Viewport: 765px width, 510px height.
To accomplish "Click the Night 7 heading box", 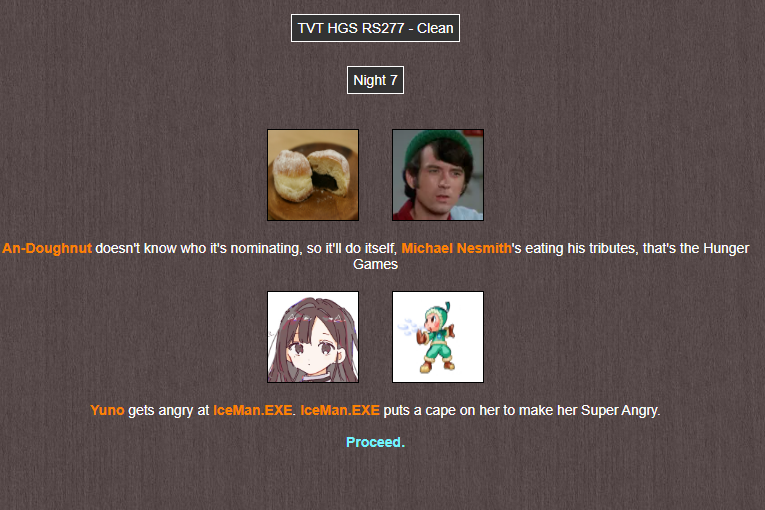I will pos(375,80).
